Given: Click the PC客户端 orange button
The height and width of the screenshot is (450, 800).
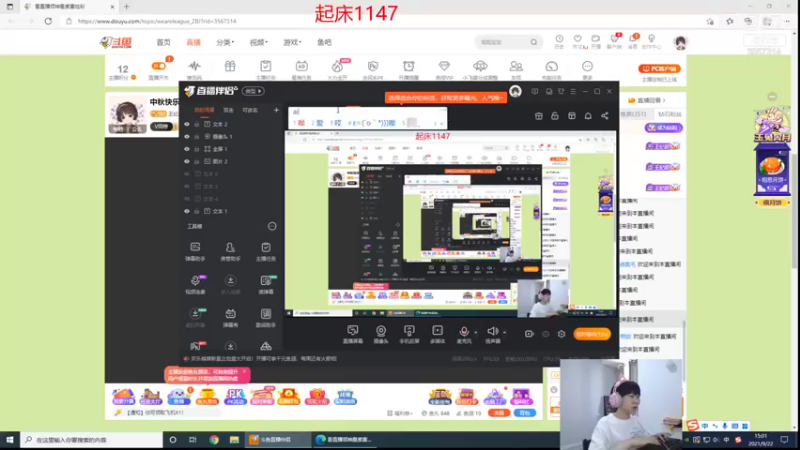Looking at the screenshot, I should (x=659, y=68).
